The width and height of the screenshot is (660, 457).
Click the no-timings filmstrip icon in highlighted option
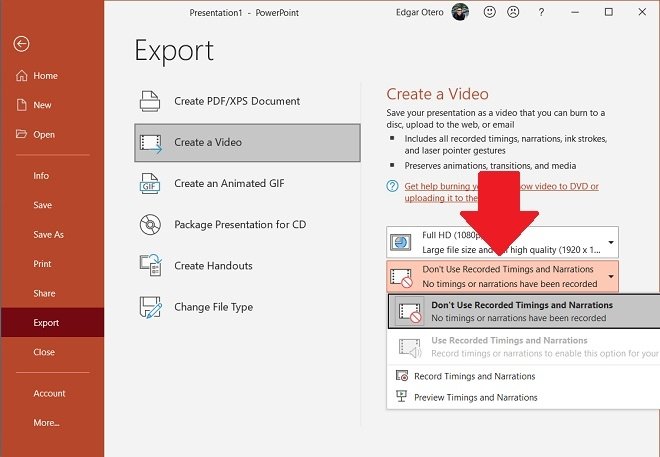pos(410,312)
